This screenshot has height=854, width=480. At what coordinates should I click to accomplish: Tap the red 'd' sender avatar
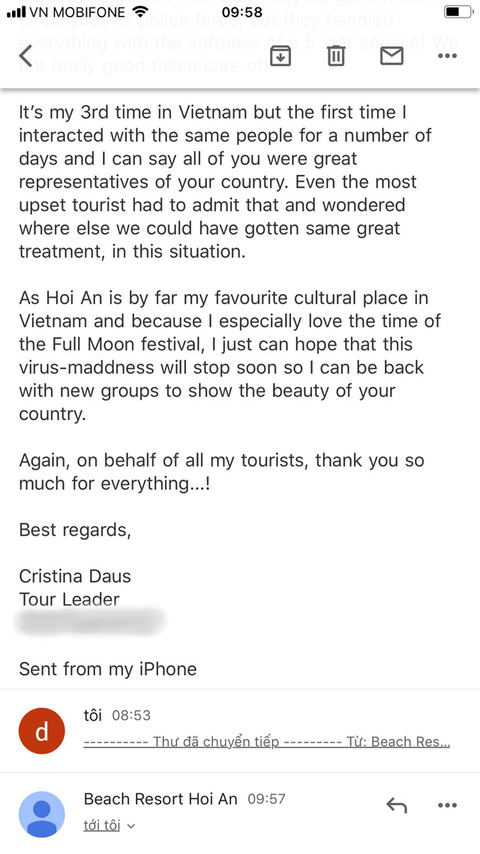point(42,730)
